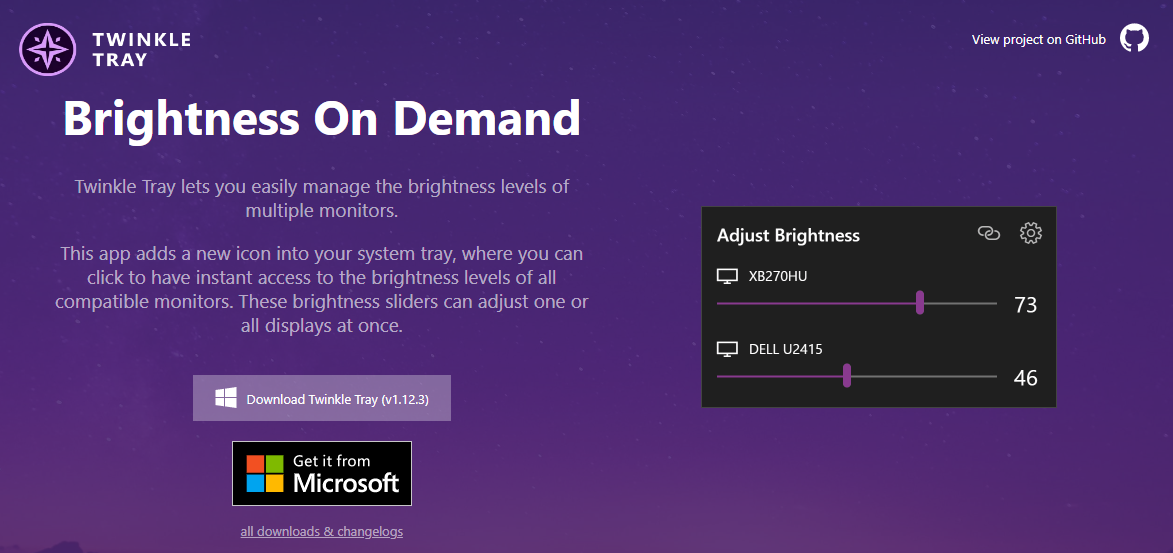Click the monitor icon beside DELL U2415
The width and height of the screenshot is (1173, 553).
tap(727, 349)
